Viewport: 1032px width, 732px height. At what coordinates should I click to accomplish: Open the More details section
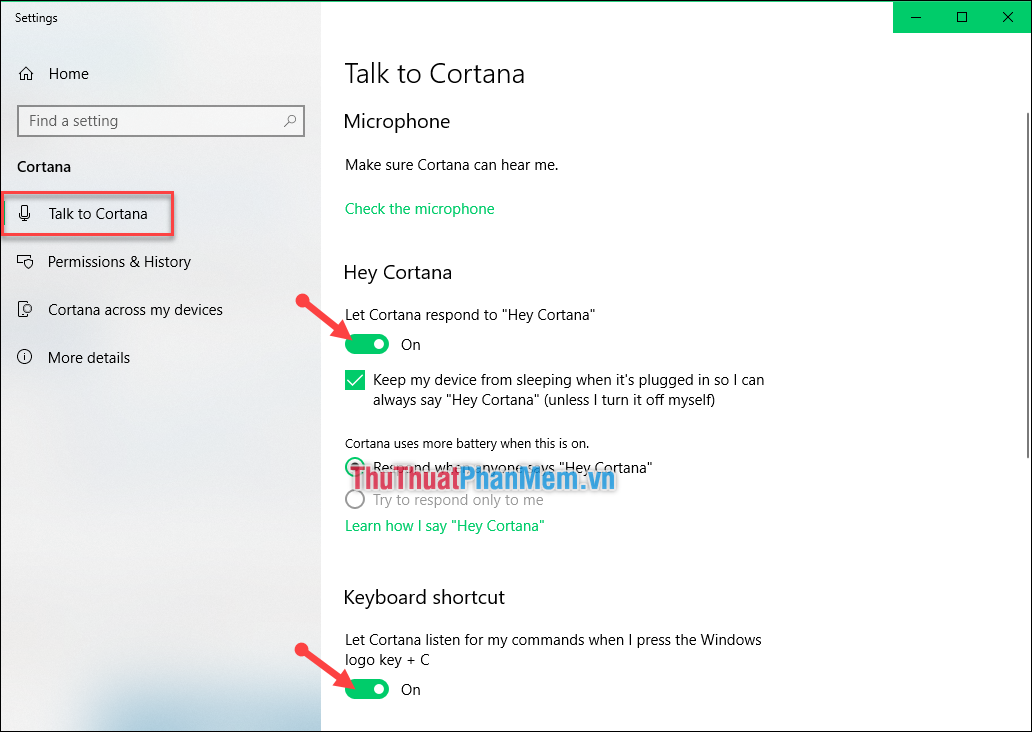[89, 357]
